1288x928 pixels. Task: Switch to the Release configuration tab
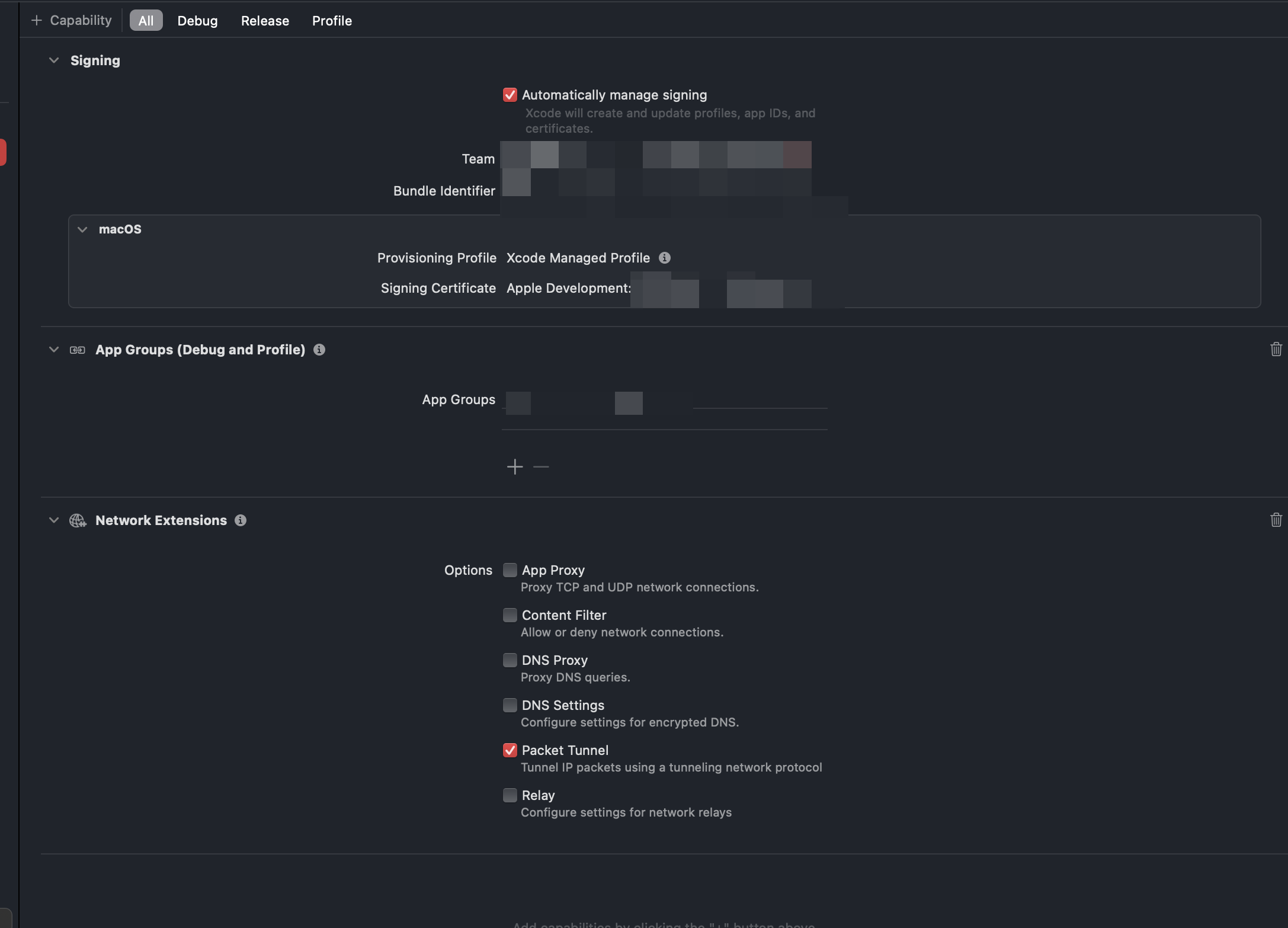(x=265, y=21)
